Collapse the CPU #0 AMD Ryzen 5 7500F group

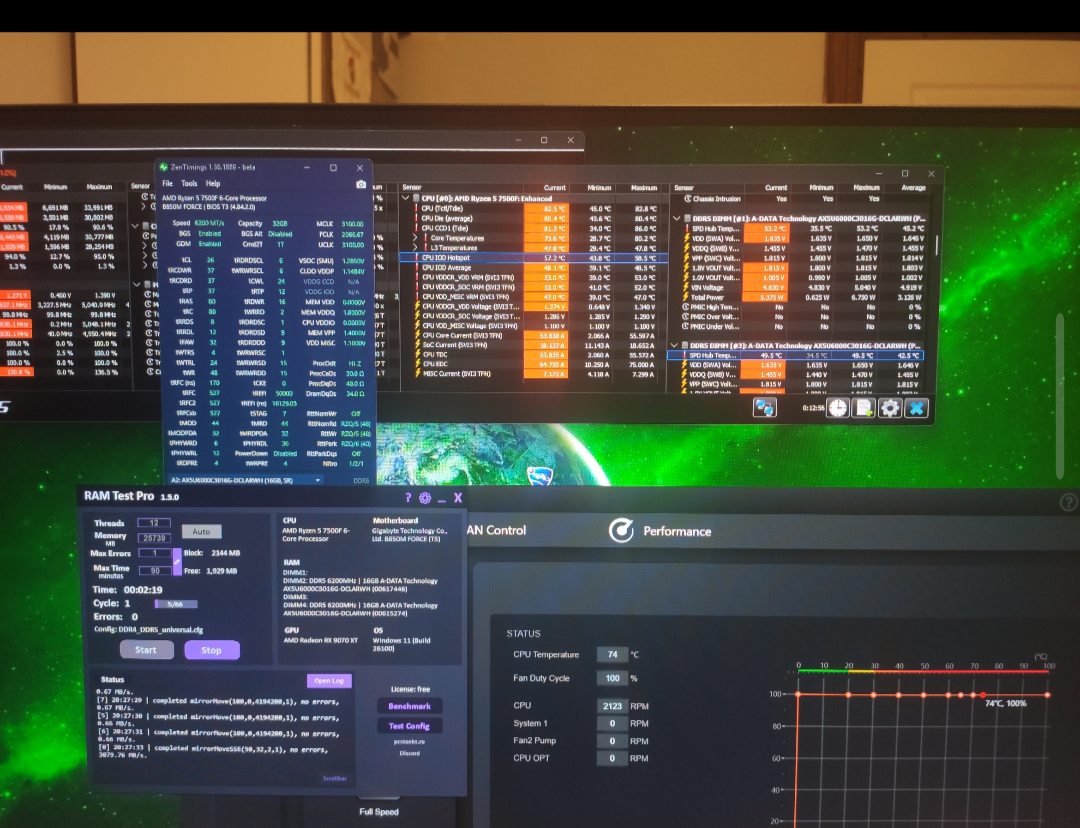406,198
